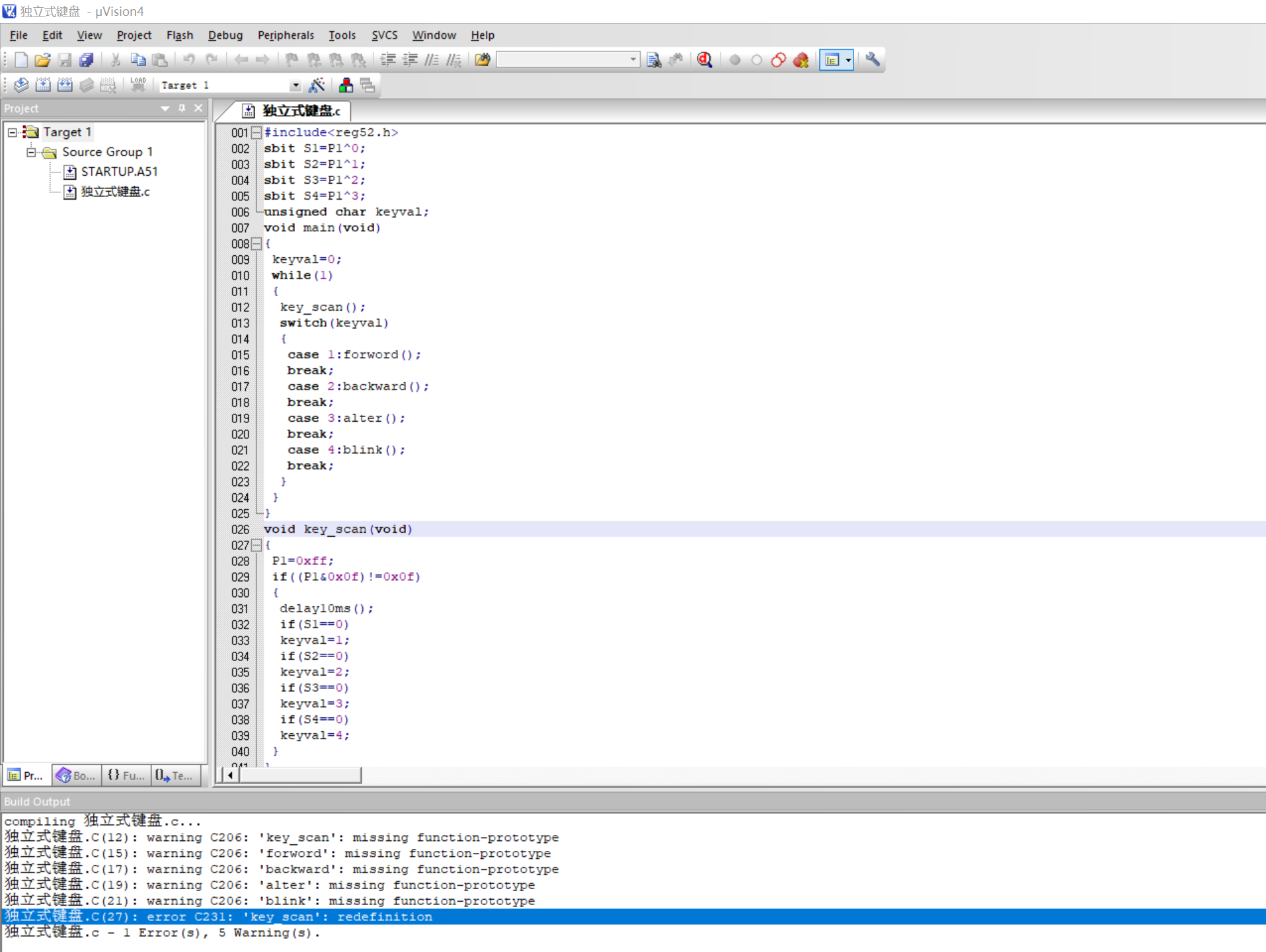Start the debug session
This screenshot has width=1266, height=952.
pyautogui.click(x=705, y=60)
